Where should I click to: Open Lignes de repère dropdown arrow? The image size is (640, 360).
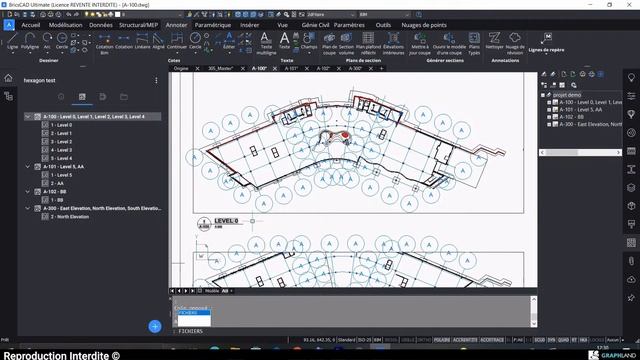[x=546, y=55]
